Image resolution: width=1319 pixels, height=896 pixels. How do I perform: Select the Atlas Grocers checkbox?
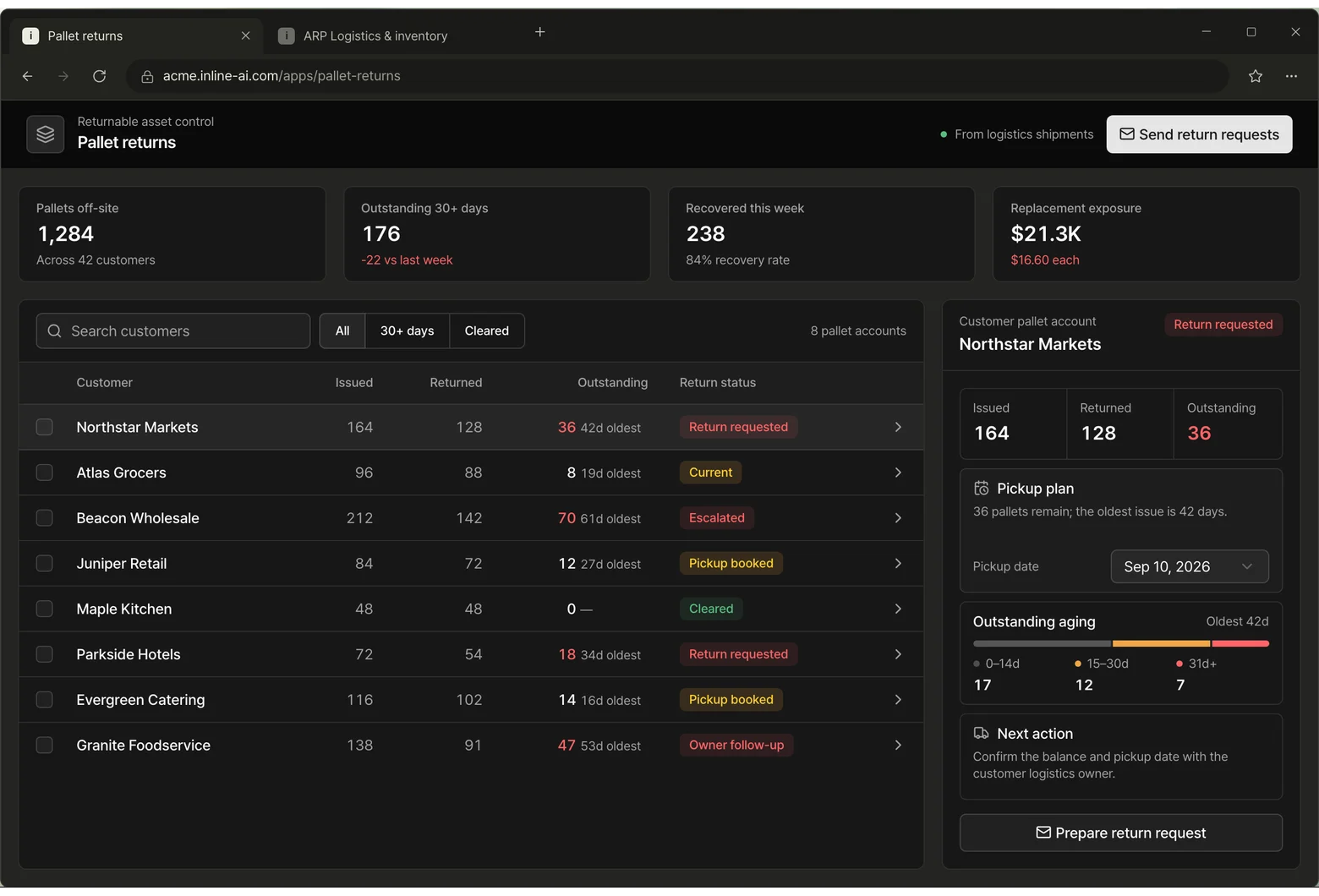click(45, 473)
